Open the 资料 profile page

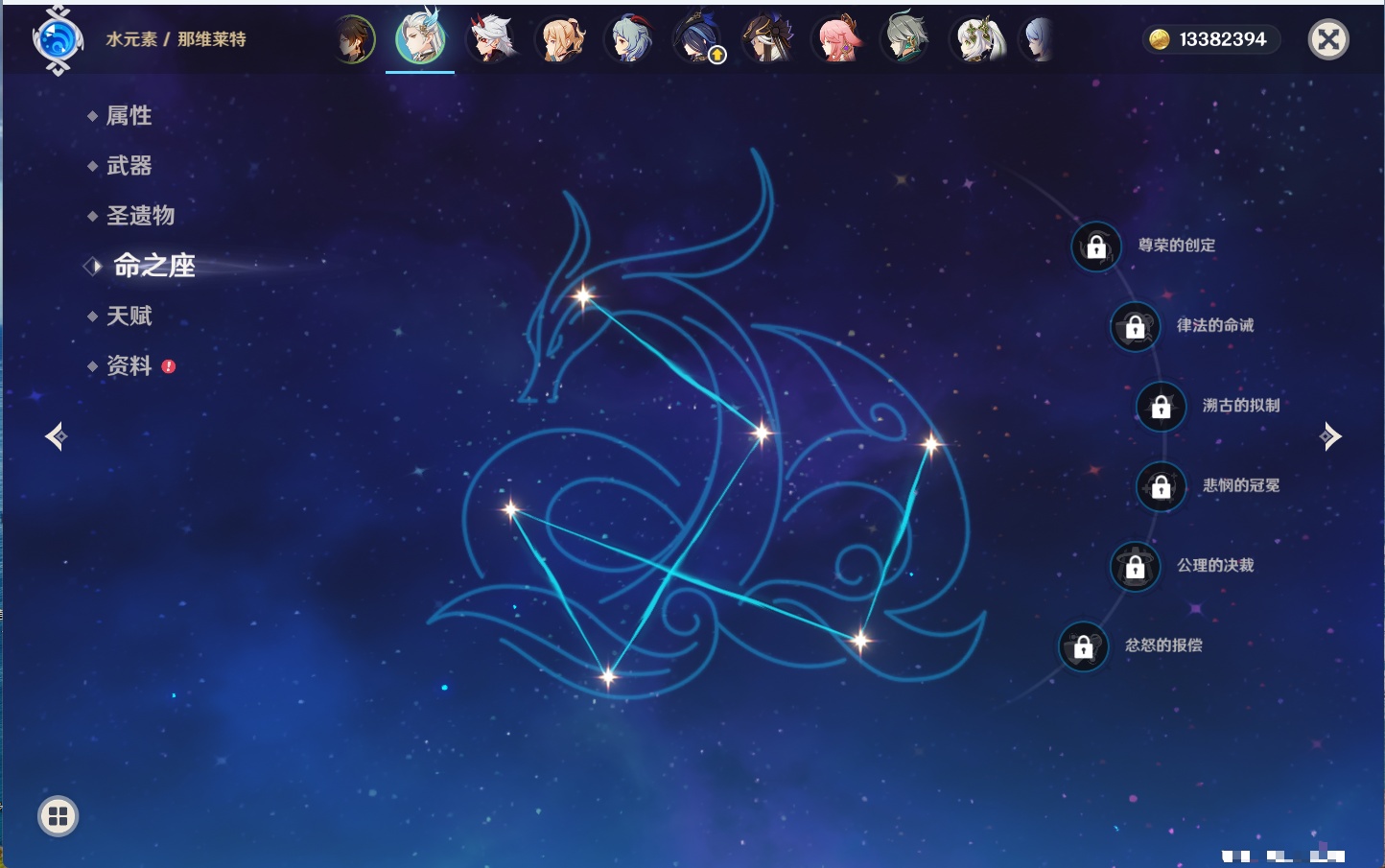(x=129, y=365)
